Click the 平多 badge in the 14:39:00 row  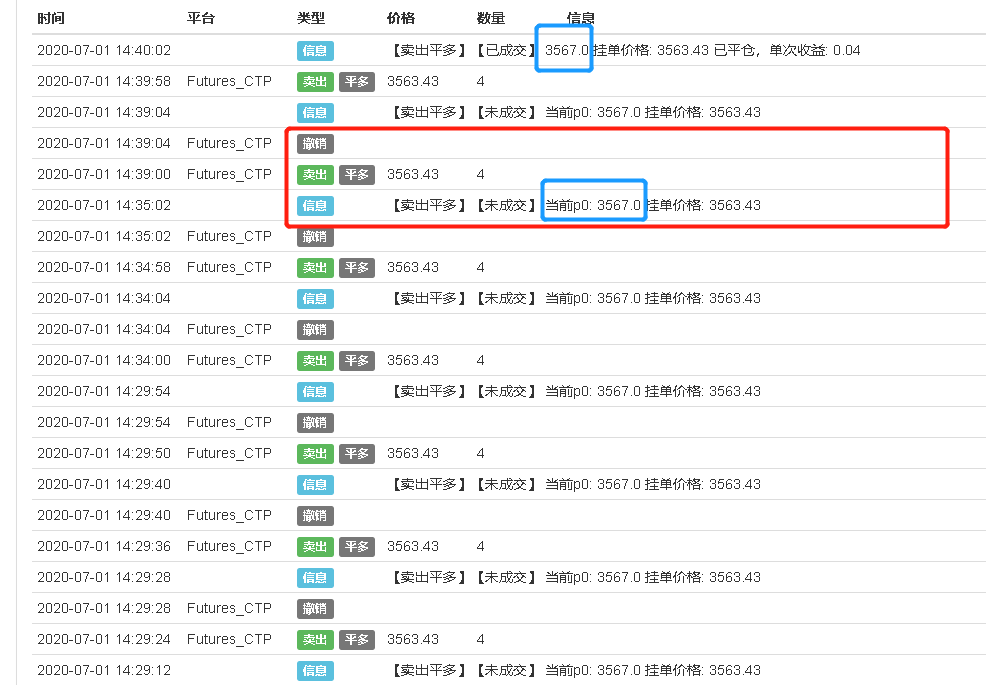click(x=356, y=174)
